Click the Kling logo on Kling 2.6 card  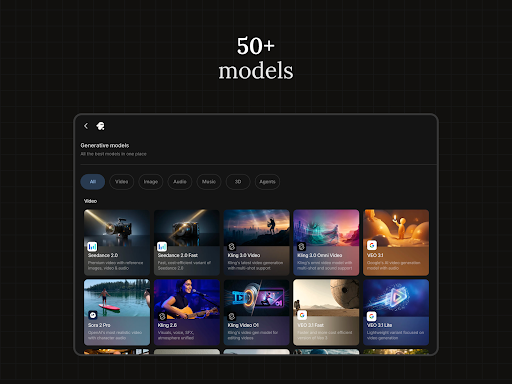(x=162, y=316)
